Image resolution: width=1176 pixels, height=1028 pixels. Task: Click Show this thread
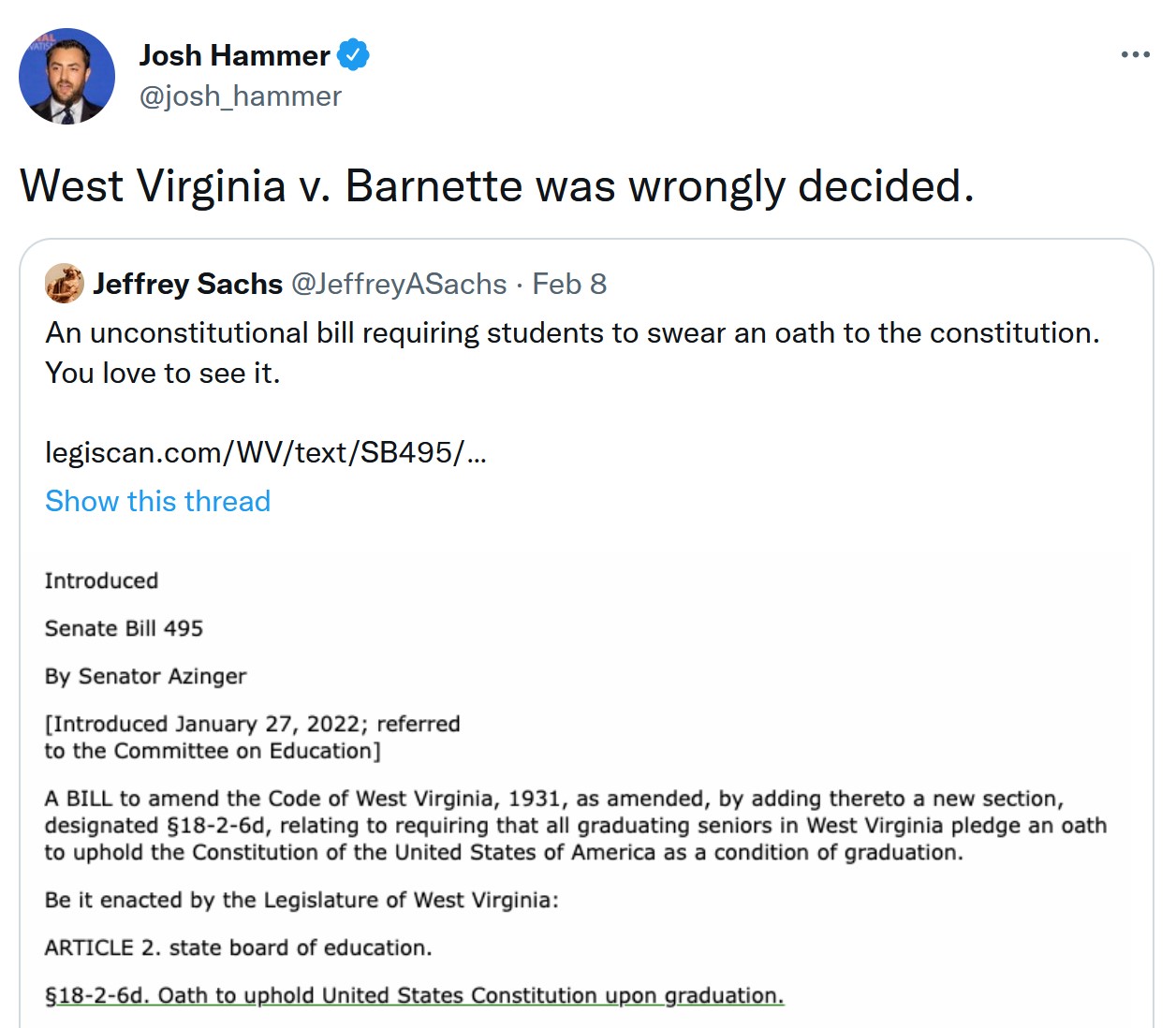pyautogui.click(x=157, y=501)
